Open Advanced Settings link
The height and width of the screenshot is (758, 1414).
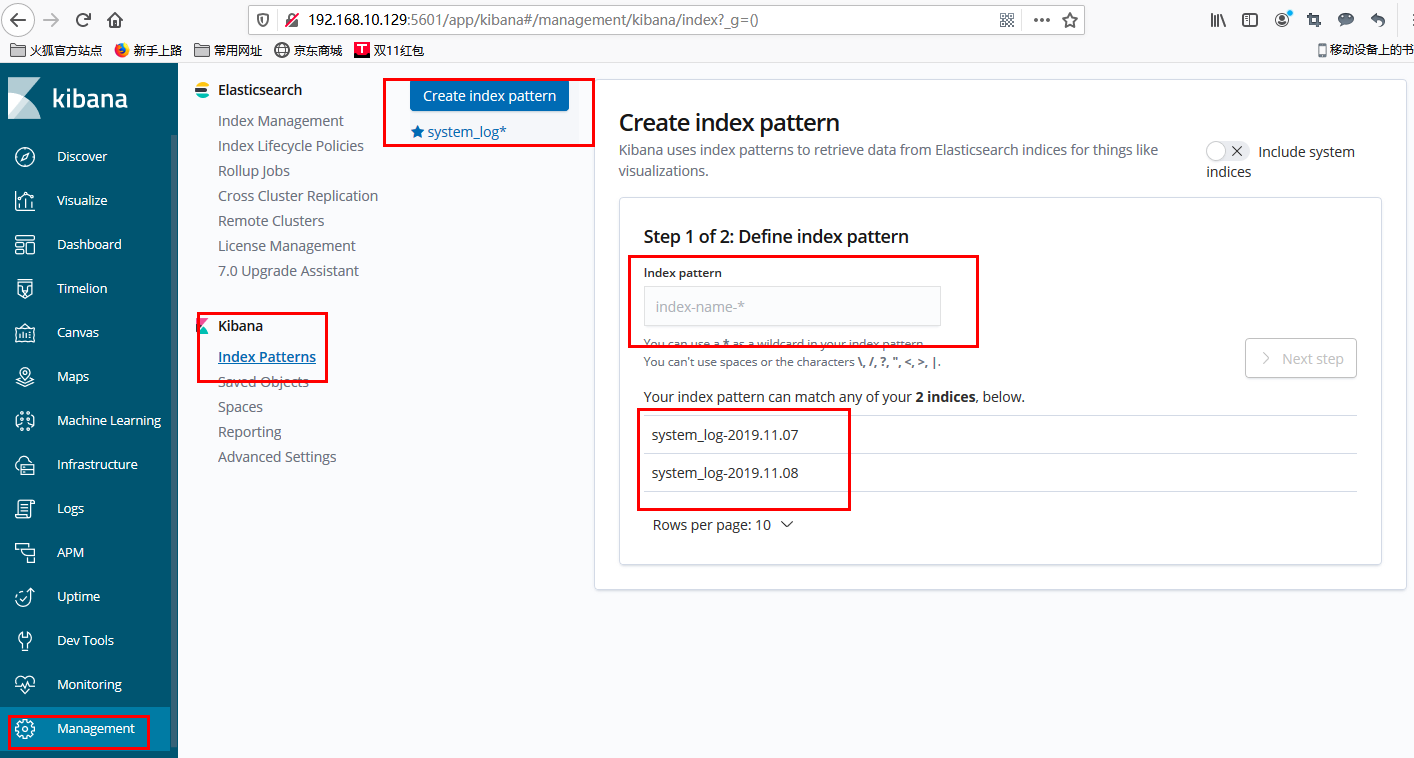277,457
